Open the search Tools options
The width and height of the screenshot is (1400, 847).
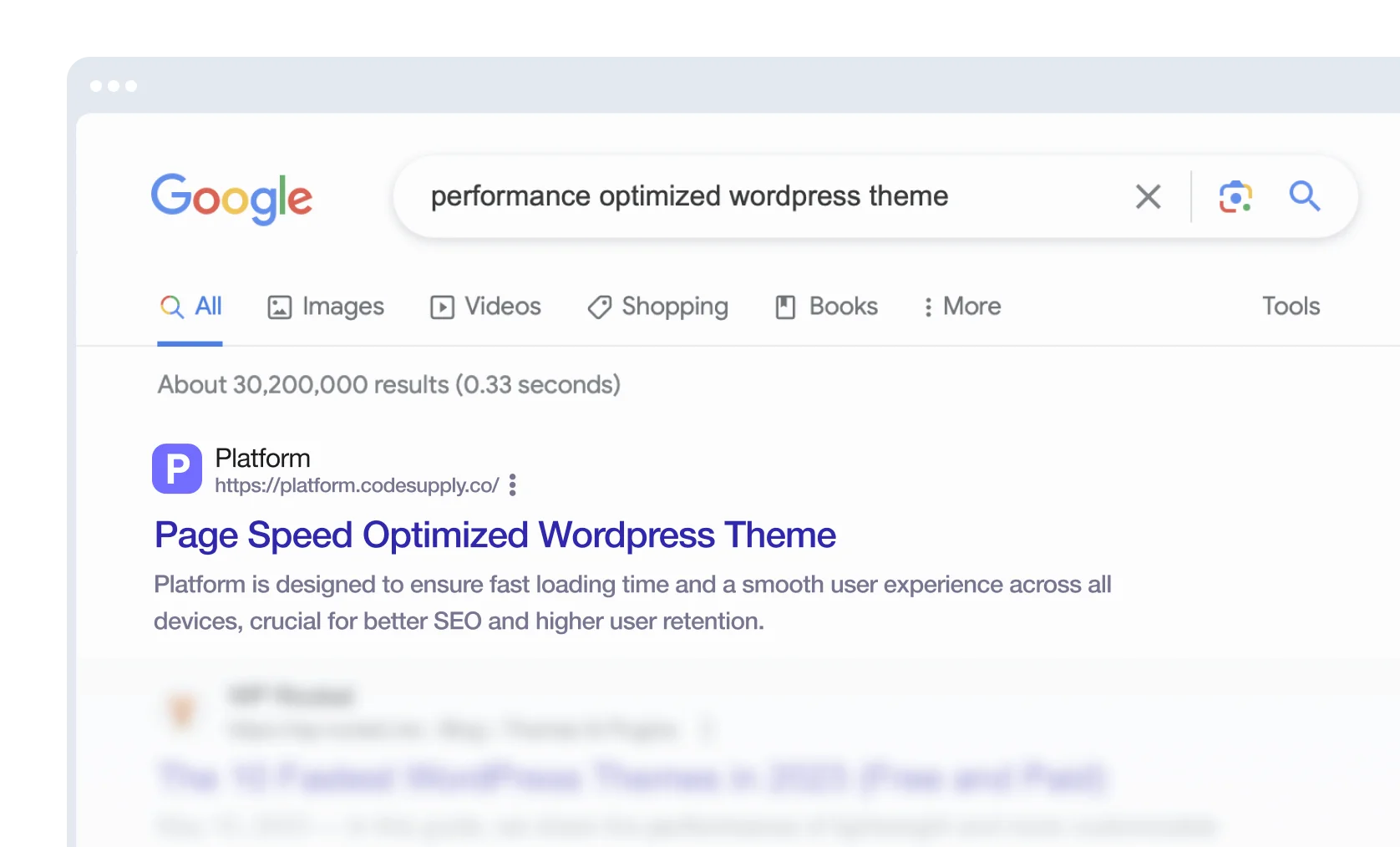1291,307
